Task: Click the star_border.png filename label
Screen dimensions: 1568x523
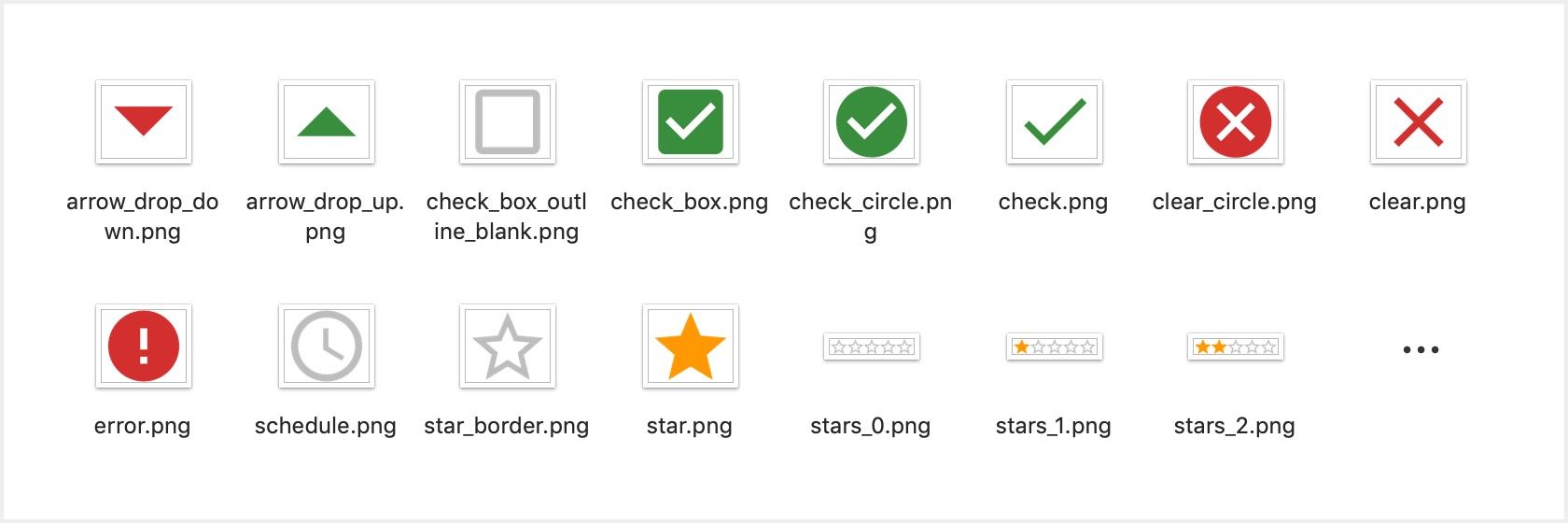Action: (x=507, y=426)
